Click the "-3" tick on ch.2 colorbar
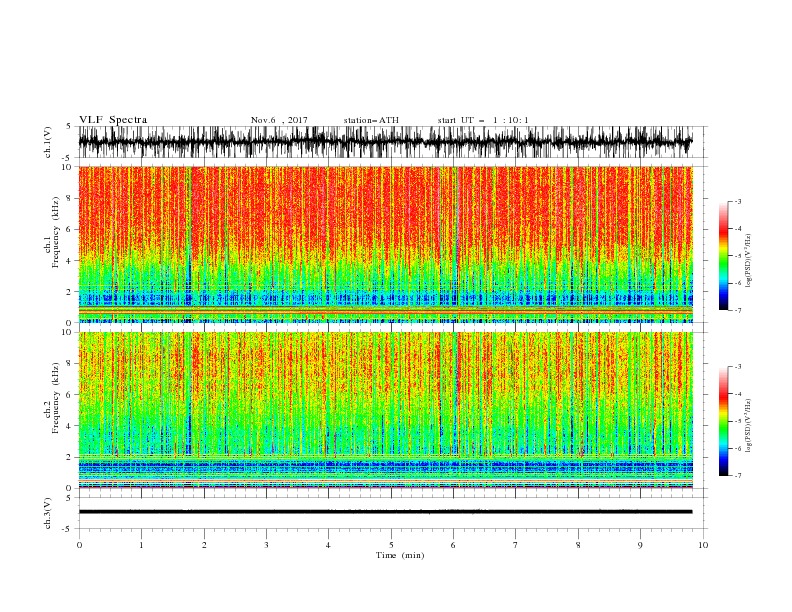Screen dimensions: 792x612 tap(738, 367)
